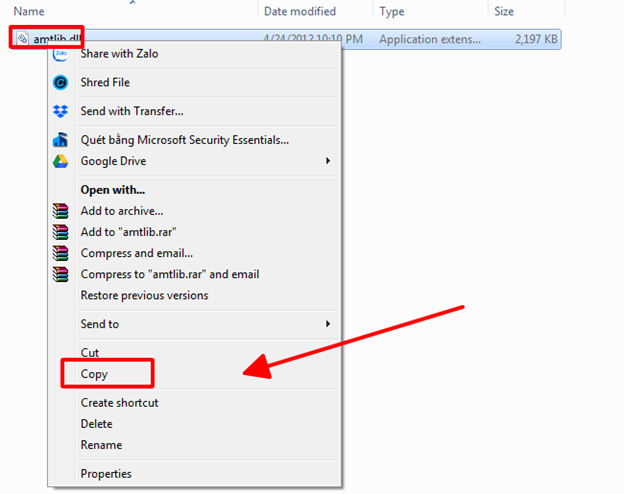The image size is (624, 494).
Task: Choose Cut in the context menu
Action: pos(90,353)
